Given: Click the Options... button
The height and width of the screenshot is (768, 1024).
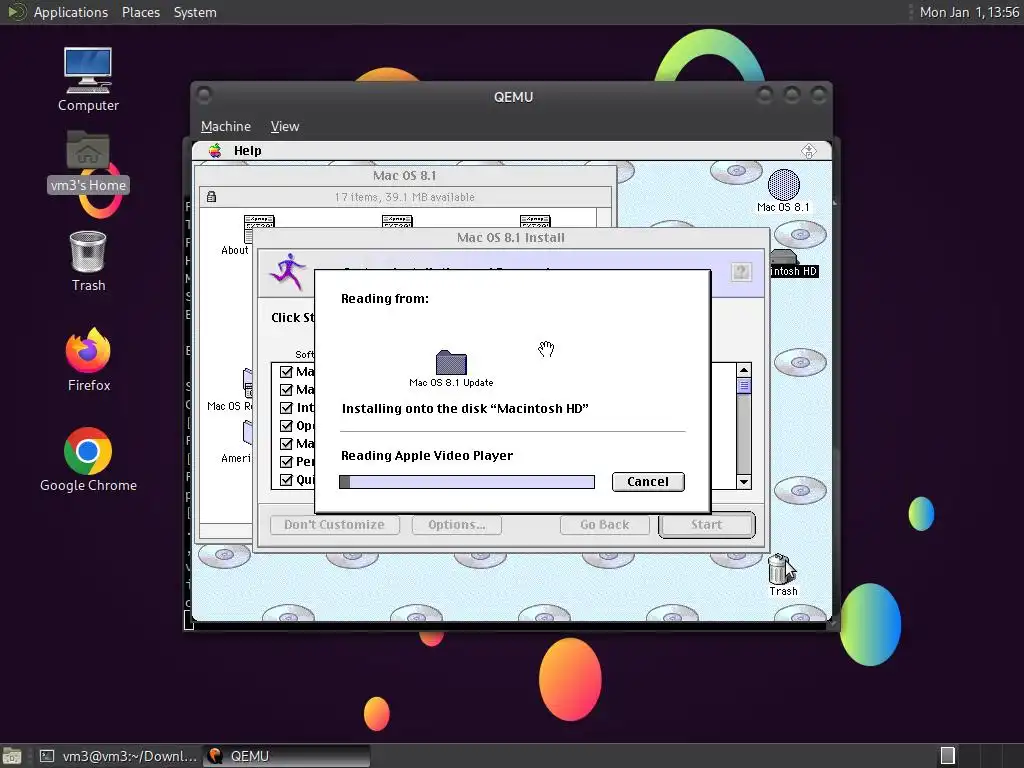Looking at the screenshot, I should (x=456, y=524).
